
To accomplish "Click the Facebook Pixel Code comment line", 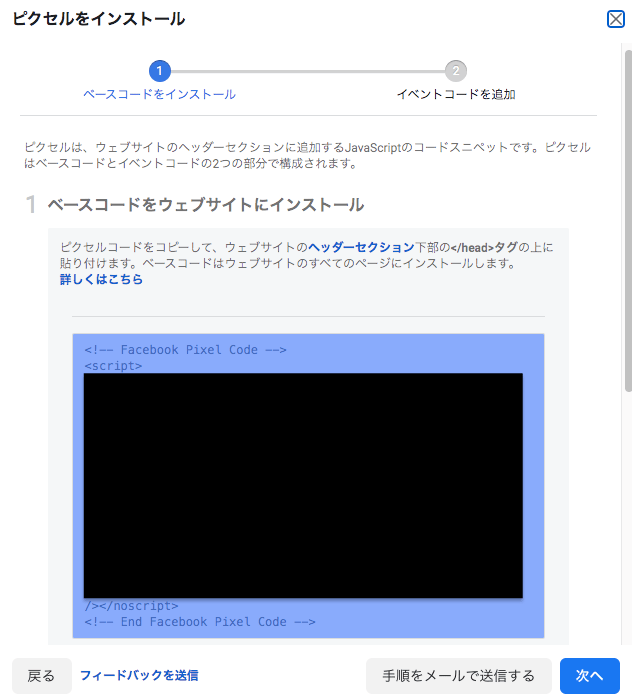I will tap(185, 350).
